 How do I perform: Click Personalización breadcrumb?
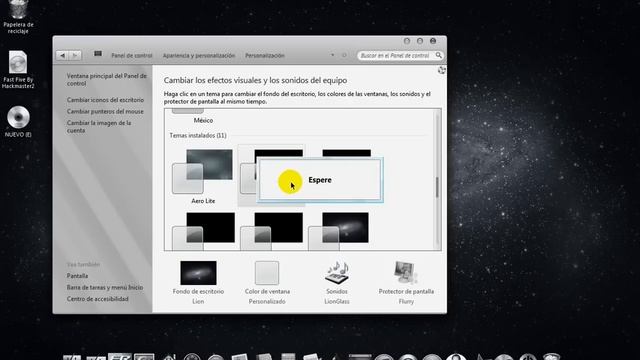coord(265,56)
